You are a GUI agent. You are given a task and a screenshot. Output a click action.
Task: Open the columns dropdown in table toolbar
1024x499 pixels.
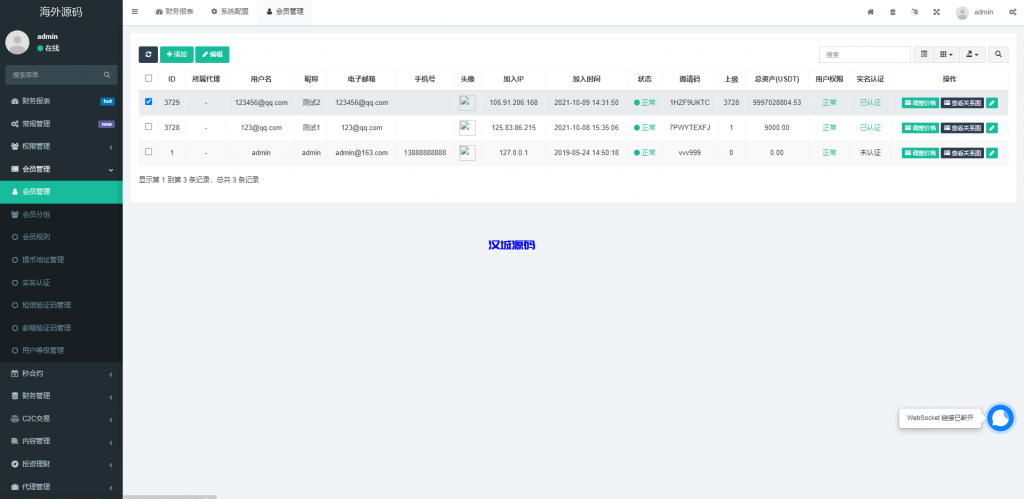coord(946,54)
